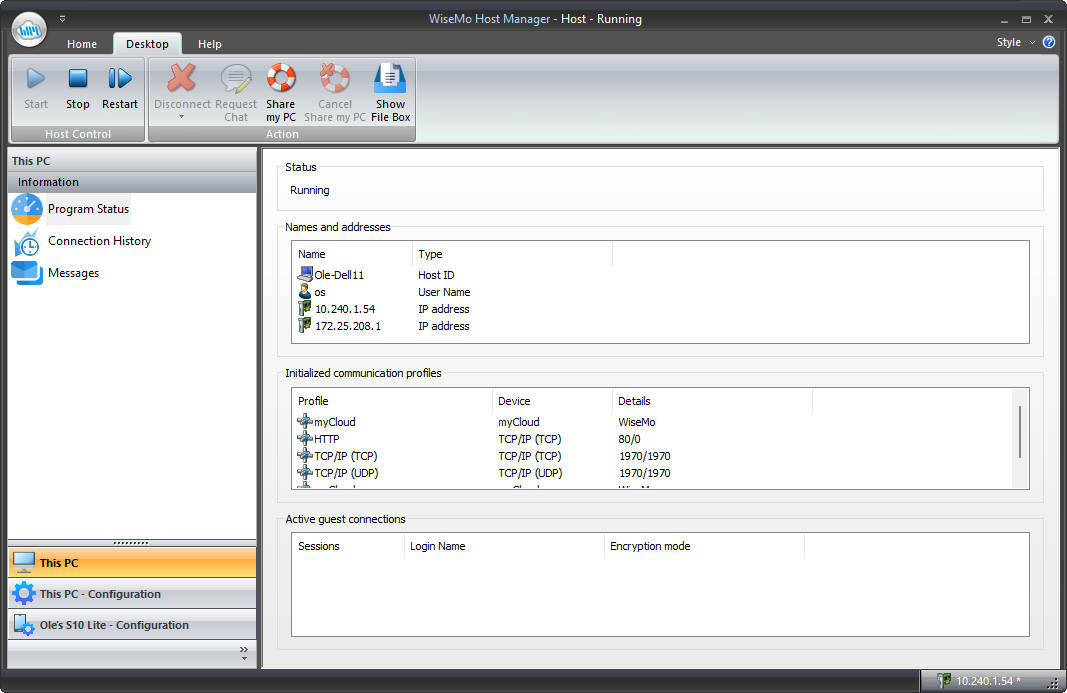Expand the quick access toolbar arrow
This screenshot has height=693, width=1067.
coord(62,17)
